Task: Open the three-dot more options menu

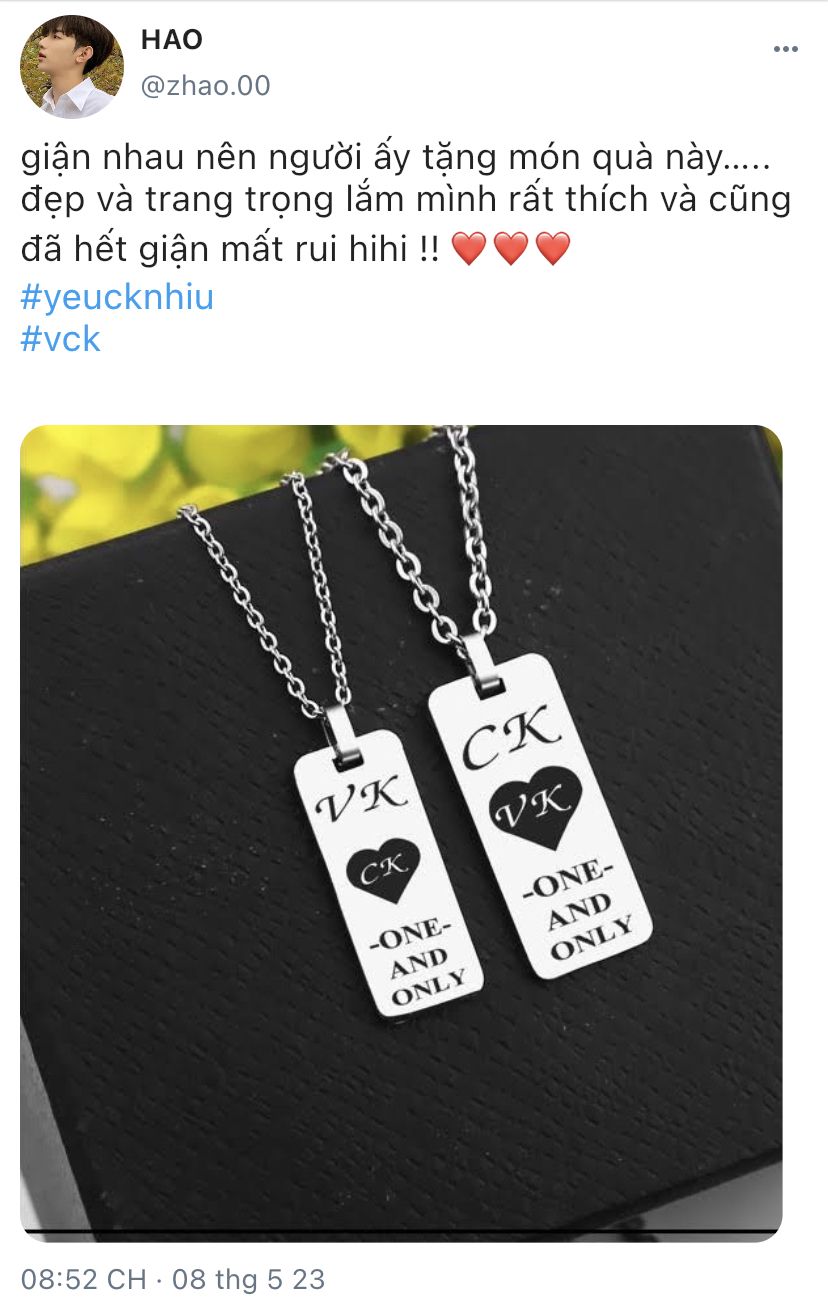Action: pos(784,48)
